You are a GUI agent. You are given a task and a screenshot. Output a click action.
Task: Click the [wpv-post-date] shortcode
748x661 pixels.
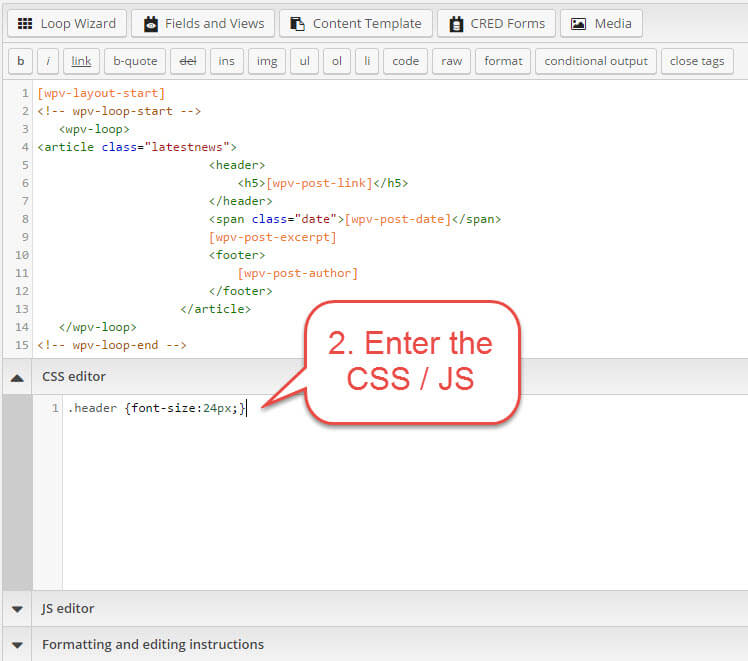tap(398, 219)
